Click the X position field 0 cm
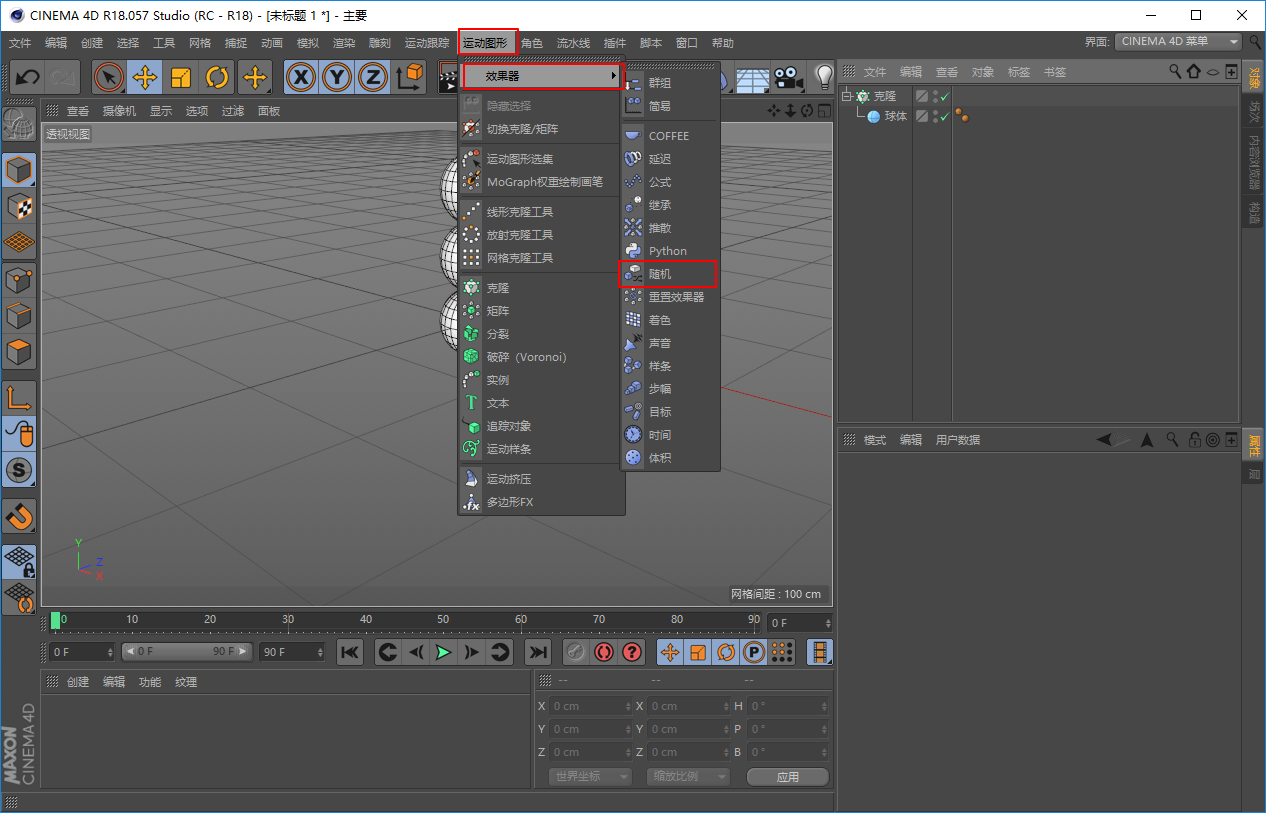The image size is (1266, 813). (x=591, y=706)
